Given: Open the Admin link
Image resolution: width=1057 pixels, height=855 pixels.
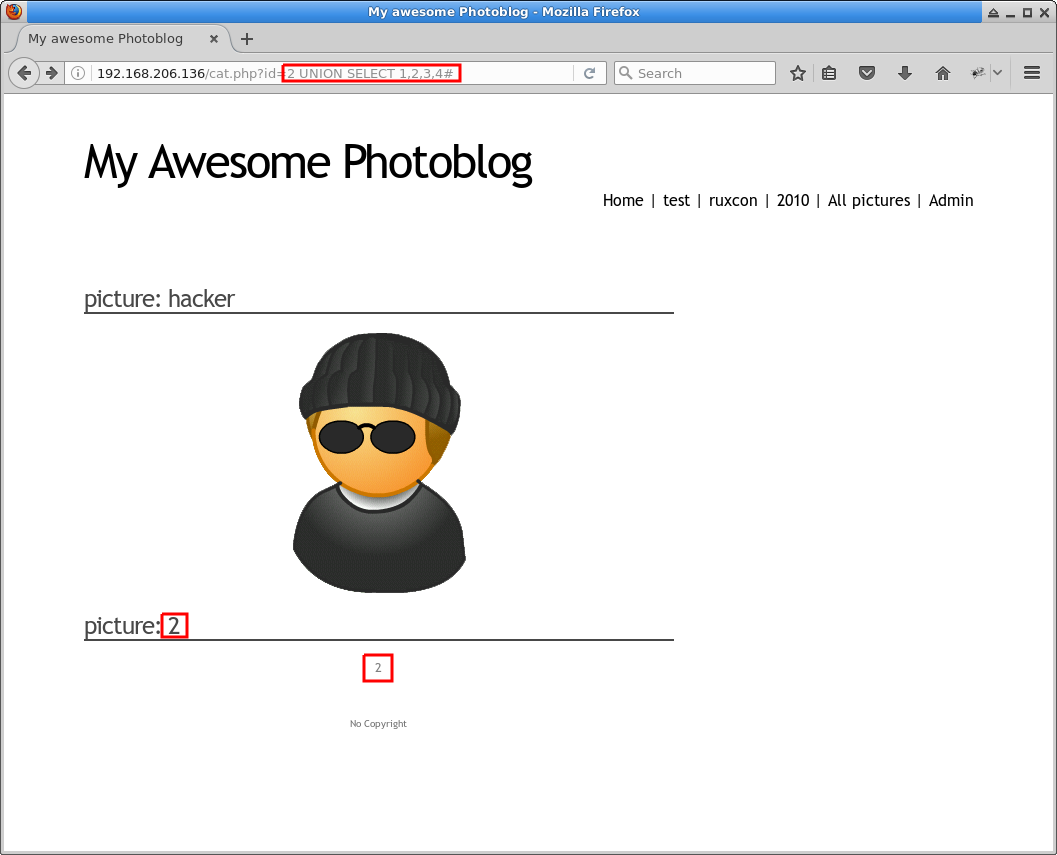Looking at the screenshot, I should pyautogui.click(x=950, y=200).
